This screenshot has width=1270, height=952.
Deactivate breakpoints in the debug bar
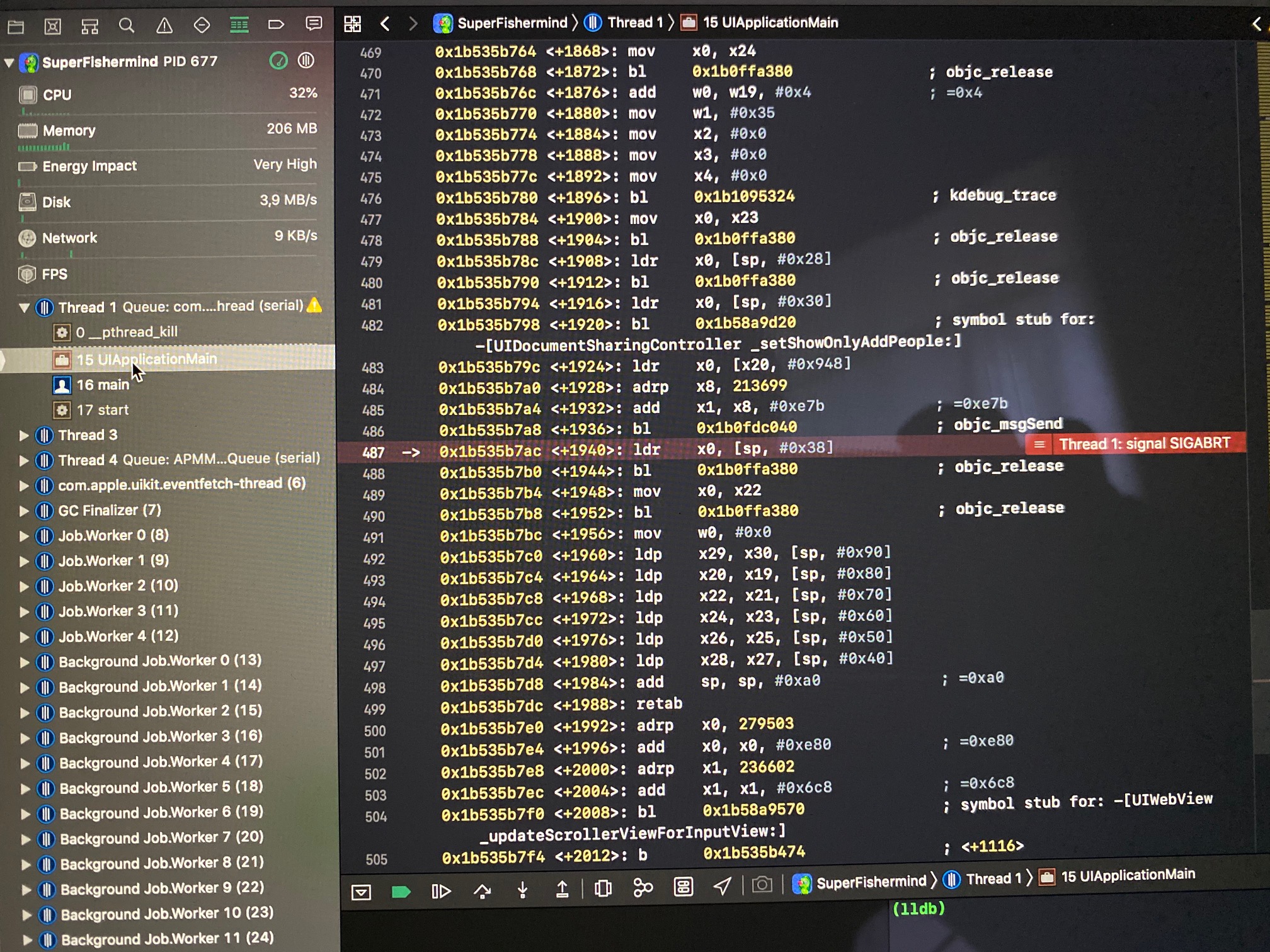[x=401, y=892]
